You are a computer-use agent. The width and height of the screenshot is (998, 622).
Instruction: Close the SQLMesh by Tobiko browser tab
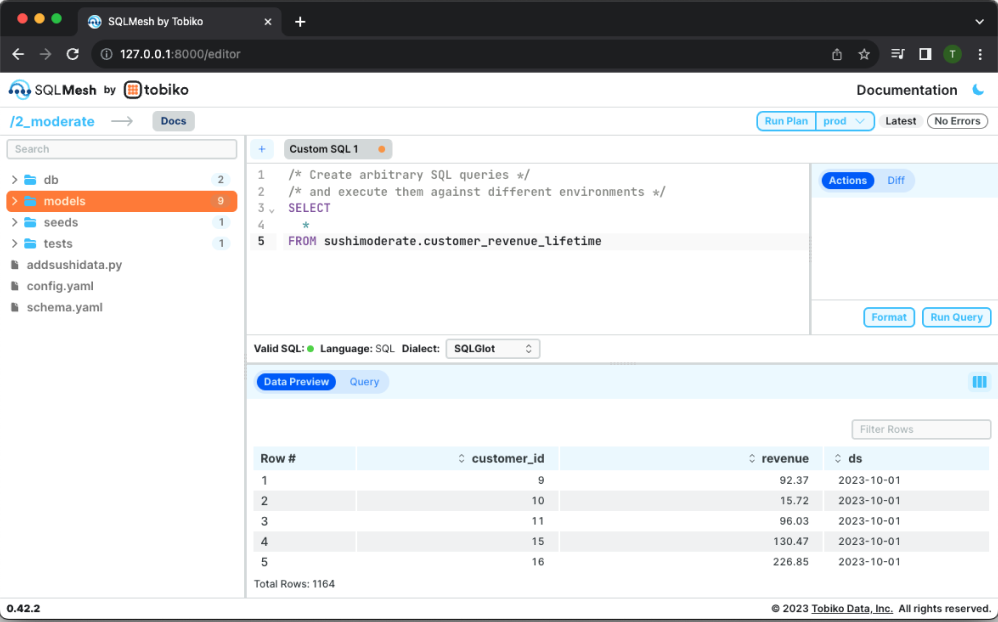[x=267, y=22]
